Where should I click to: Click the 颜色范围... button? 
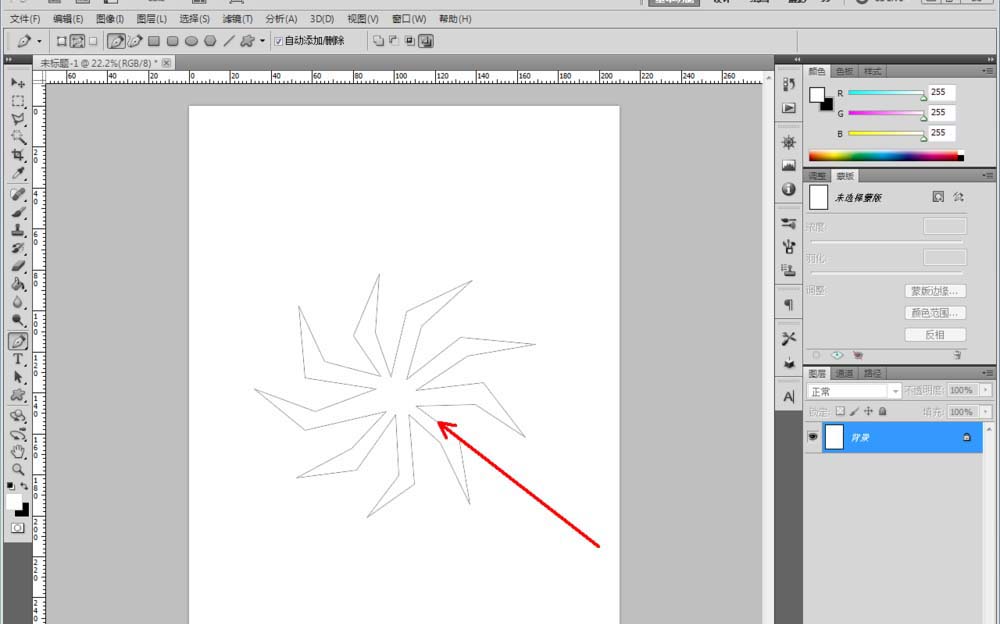tap(934, 313)
